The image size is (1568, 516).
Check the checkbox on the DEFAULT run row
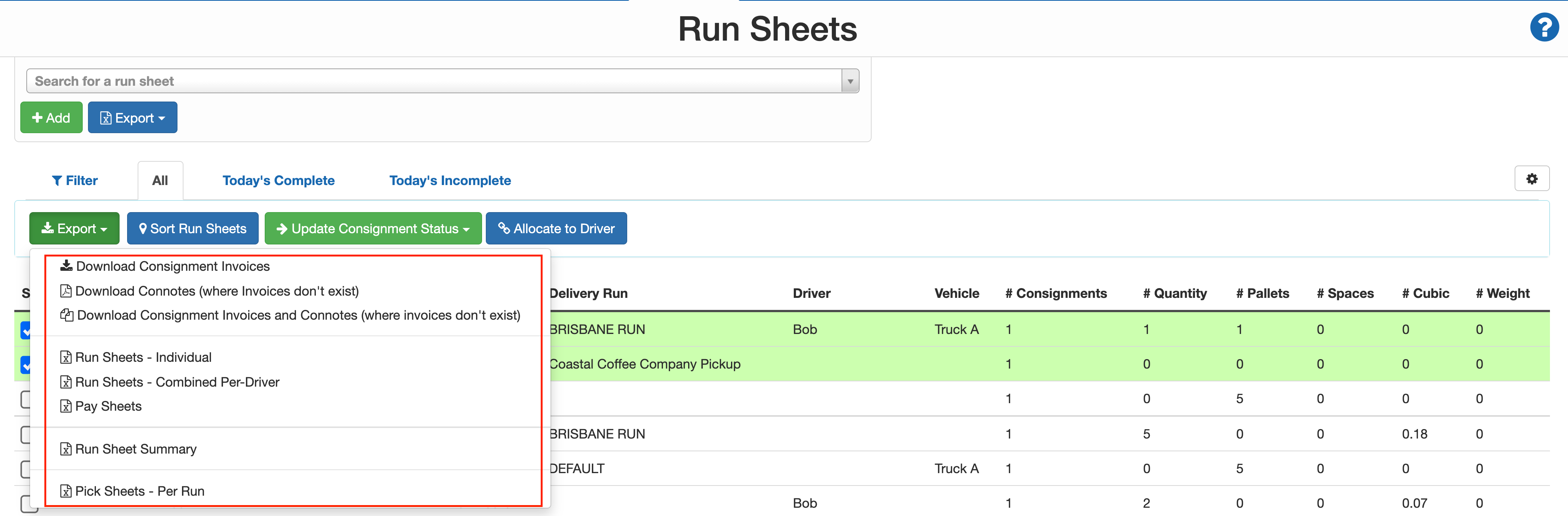[25, 469]
